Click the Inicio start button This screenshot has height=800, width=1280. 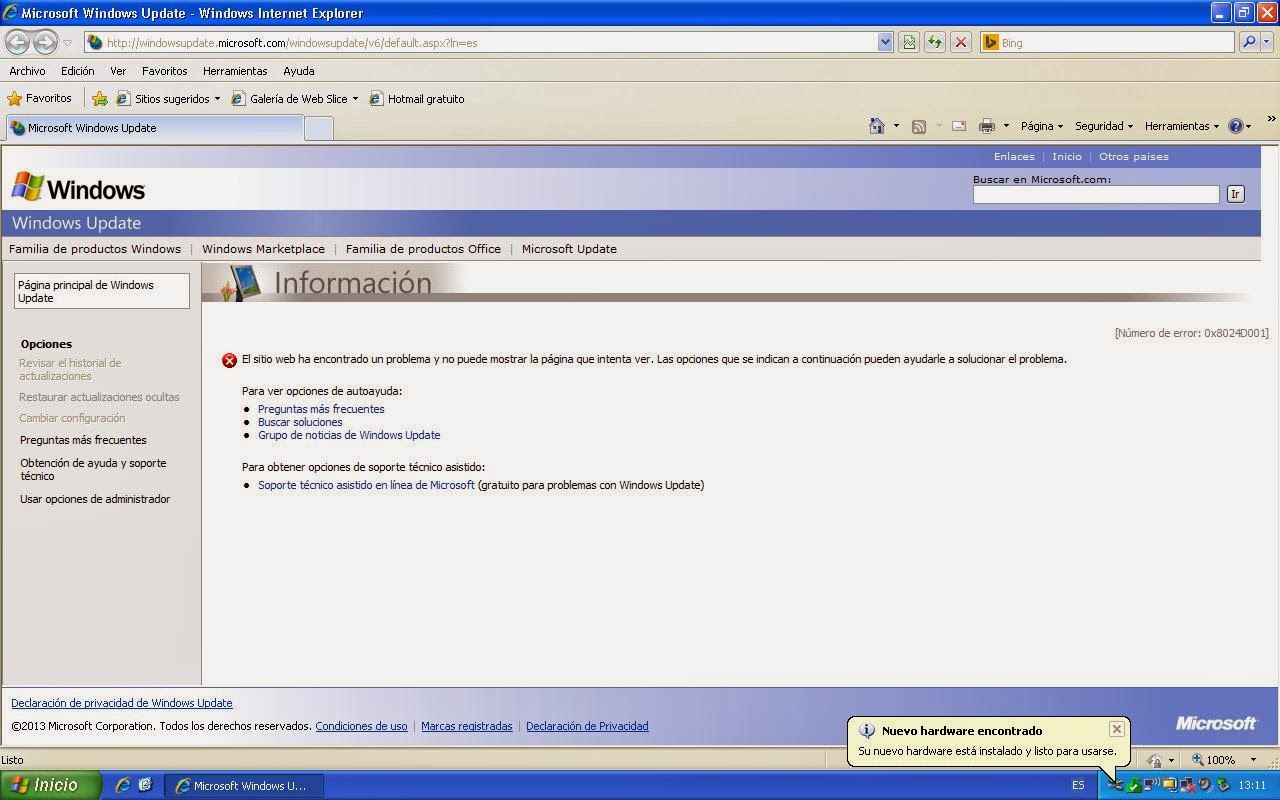pyautogui.click(x=50, y=785)
